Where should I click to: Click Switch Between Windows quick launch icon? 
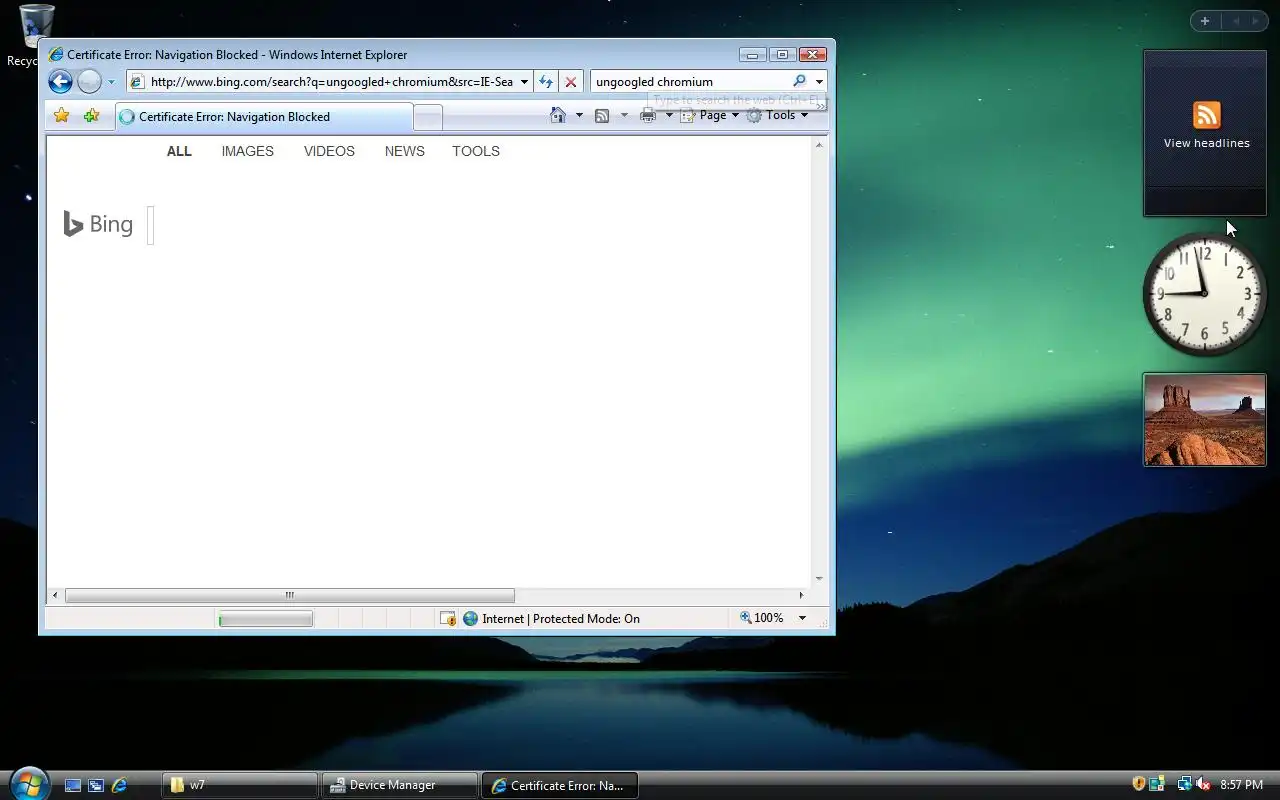tap(96, 786)
